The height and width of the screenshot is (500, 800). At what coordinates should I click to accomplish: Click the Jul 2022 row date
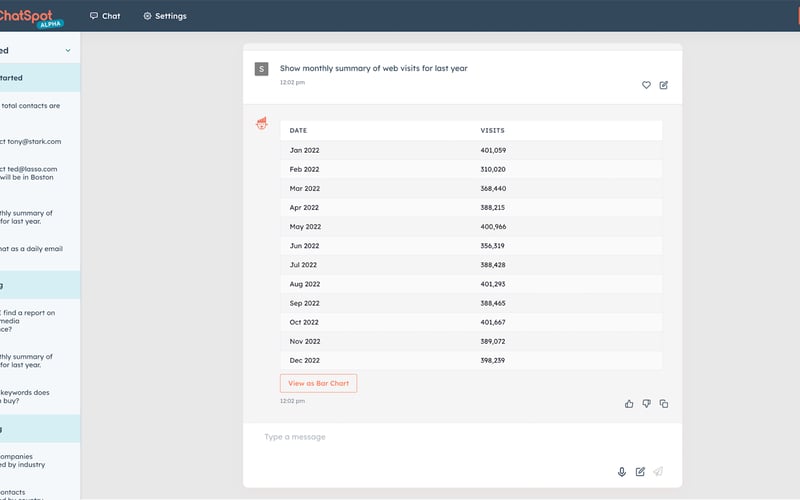point(303,265)
